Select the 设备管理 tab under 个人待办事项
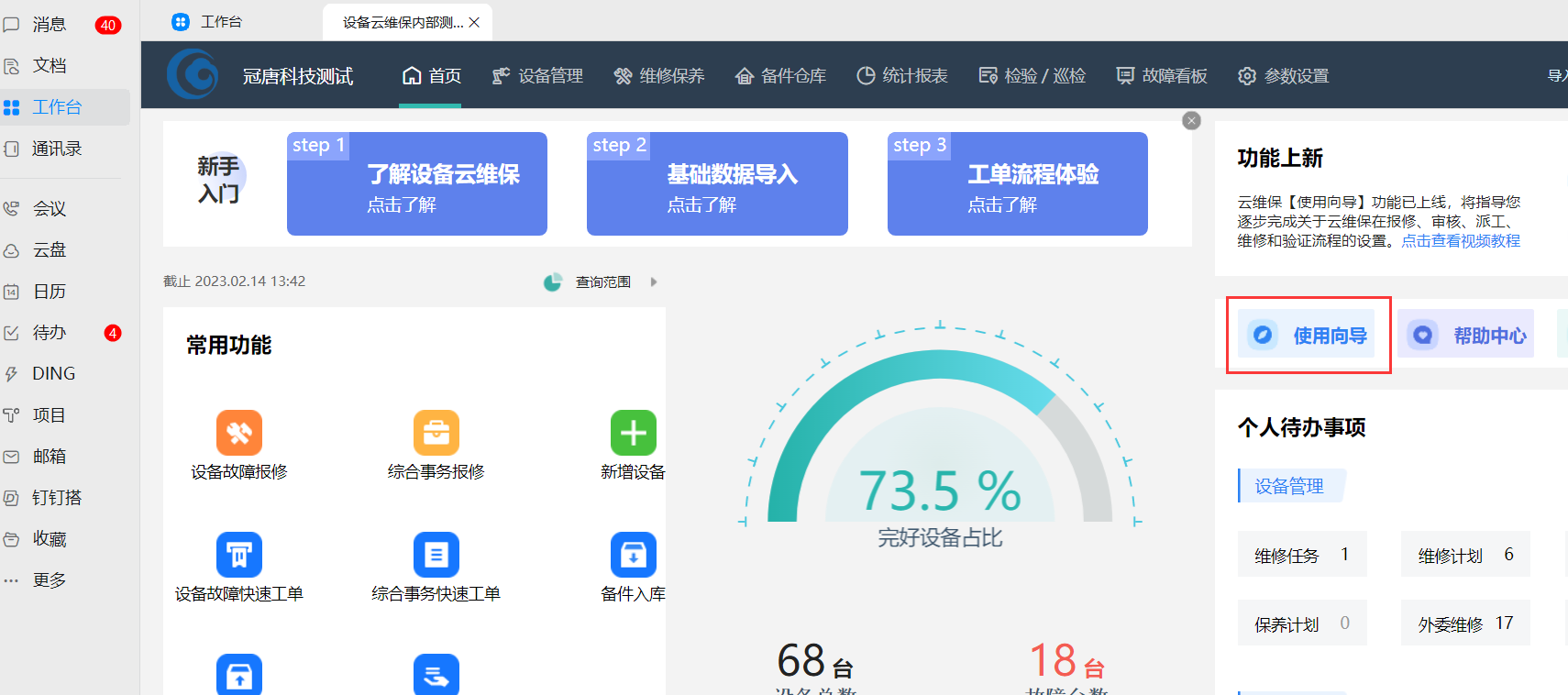The width and height of the screenshot is (1568, 695). coord(1292,486)
